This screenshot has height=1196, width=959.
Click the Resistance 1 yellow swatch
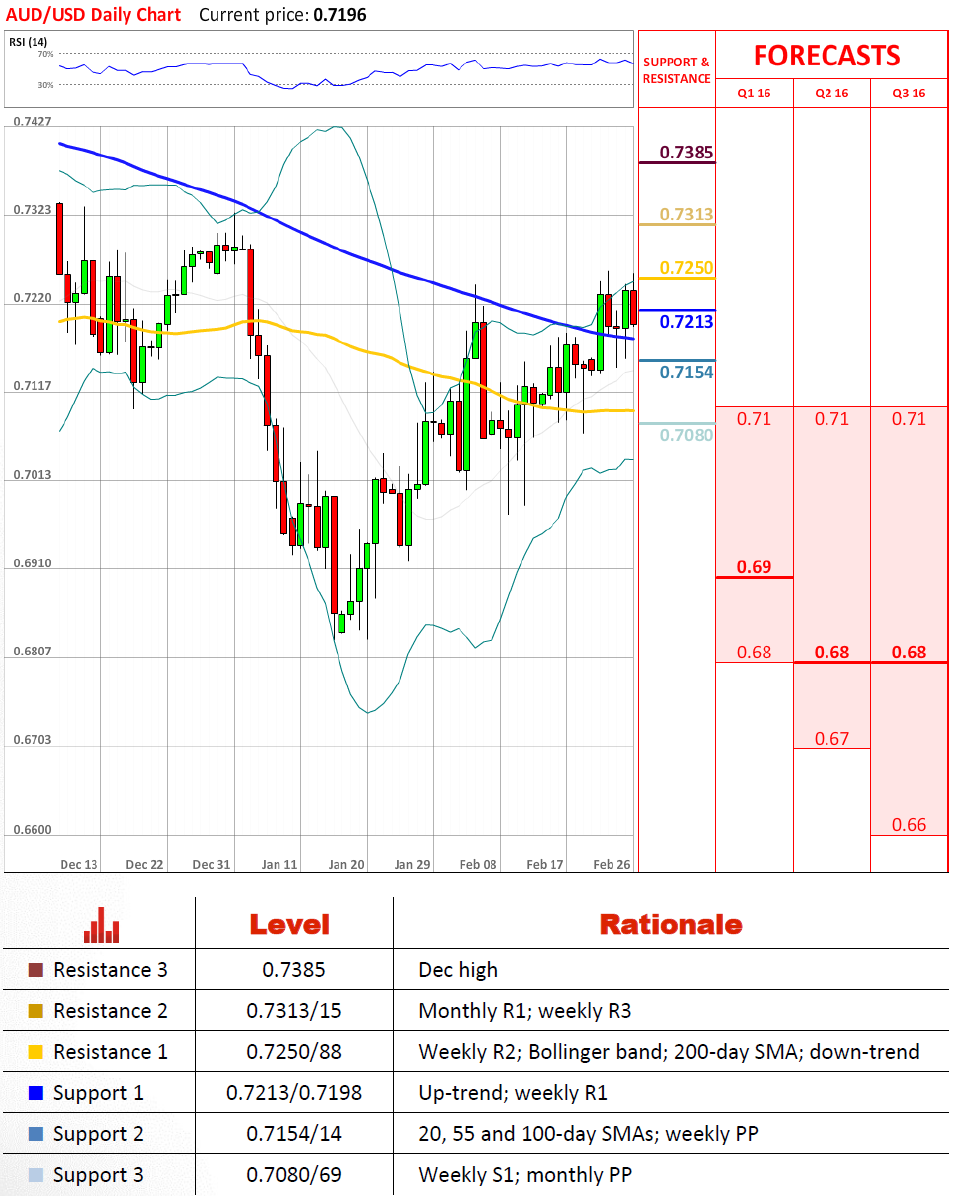click(x=35, y=1053)
